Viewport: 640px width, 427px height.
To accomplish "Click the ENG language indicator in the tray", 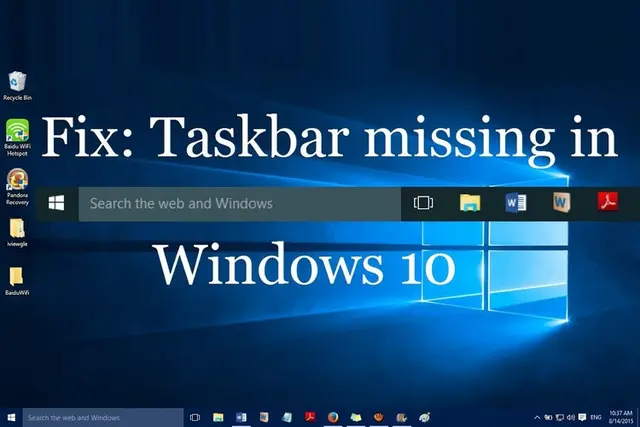I will click(x=596, y=417).
